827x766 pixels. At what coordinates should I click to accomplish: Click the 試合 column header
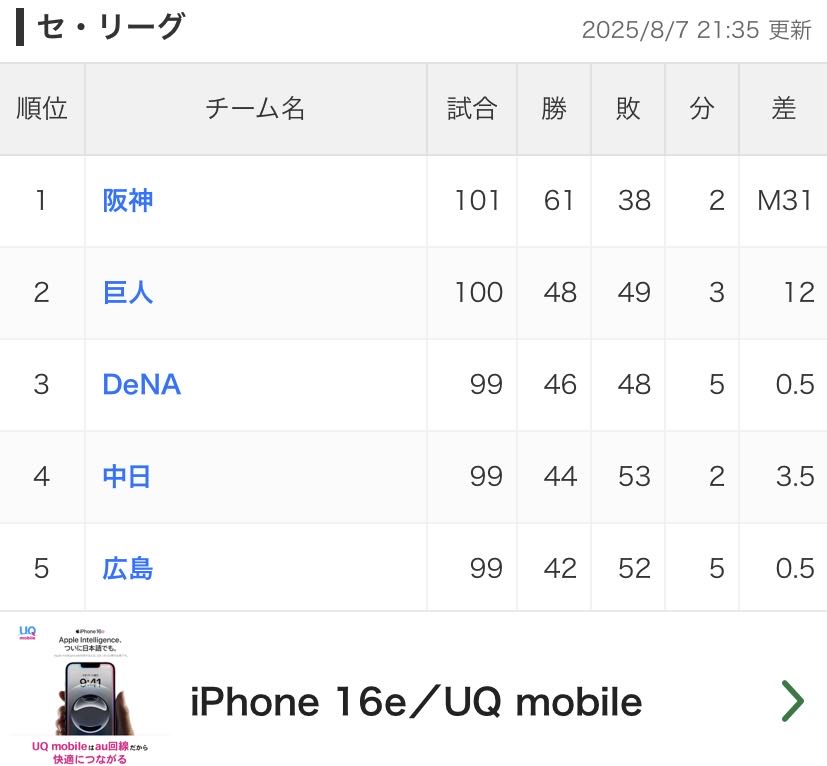coord(472,109)
